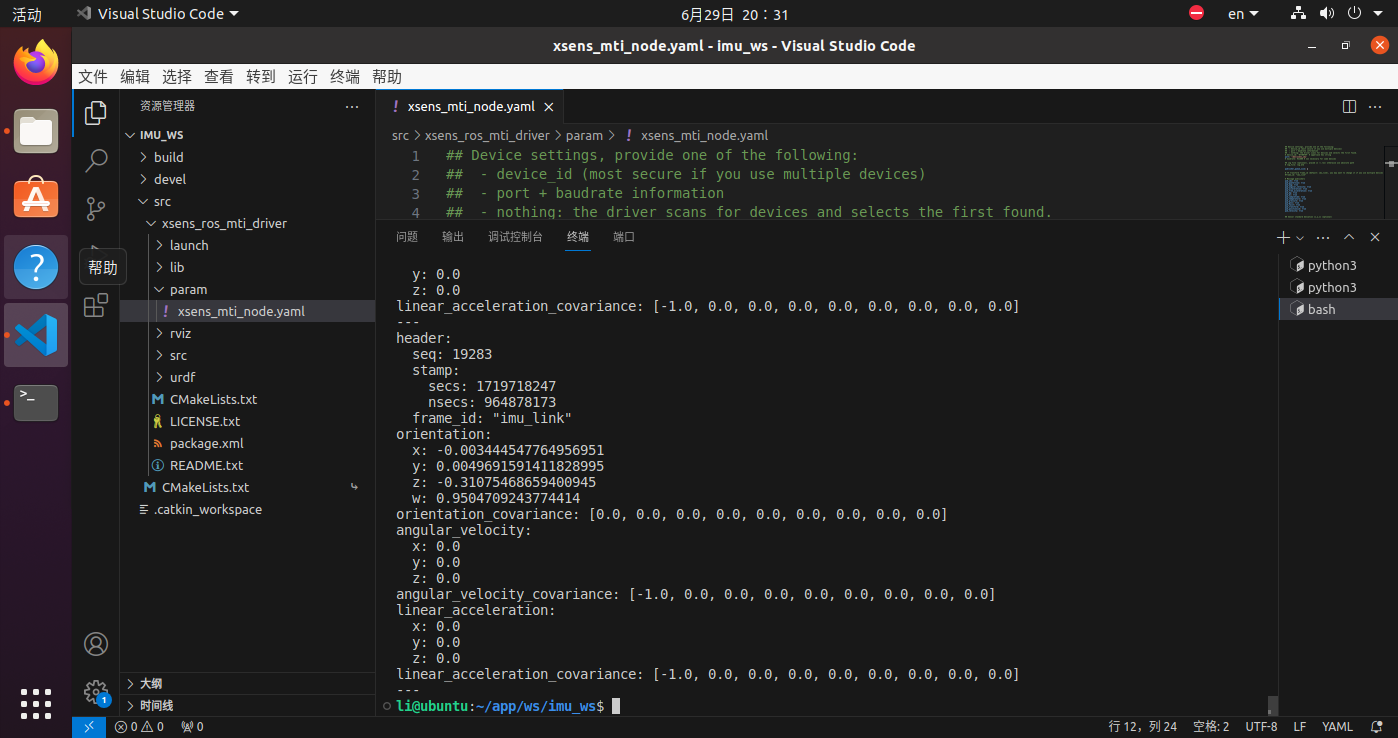The height and width of the screenshot is (738, 1398).
Task: Click the explorer more actions ellipsis
Action: point(352,106)
